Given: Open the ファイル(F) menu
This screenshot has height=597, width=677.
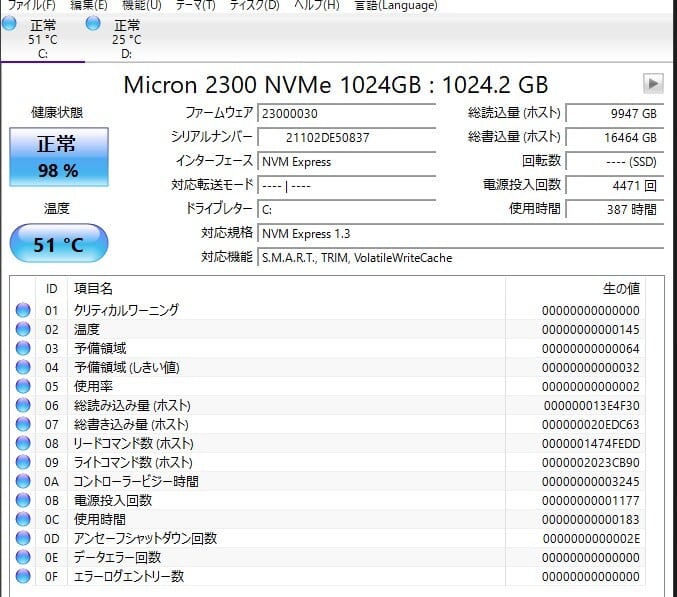Looking at the screenshot, I should pos(31,6).
